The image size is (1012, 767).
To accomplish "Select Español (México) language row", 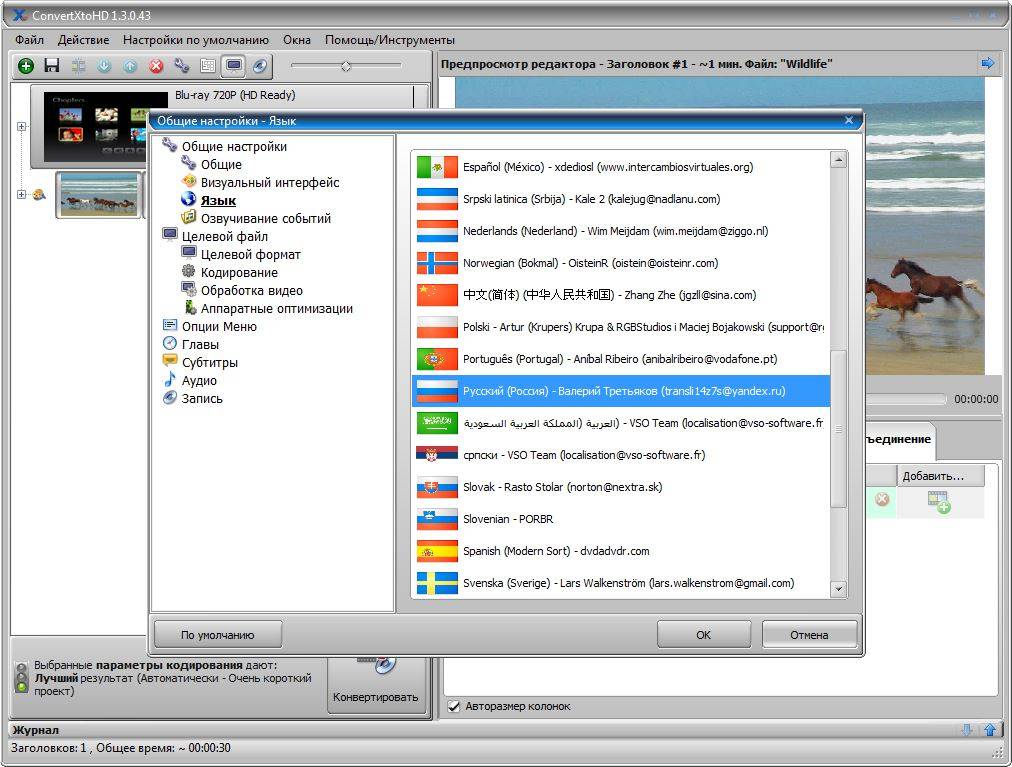I will click(621, 167).
